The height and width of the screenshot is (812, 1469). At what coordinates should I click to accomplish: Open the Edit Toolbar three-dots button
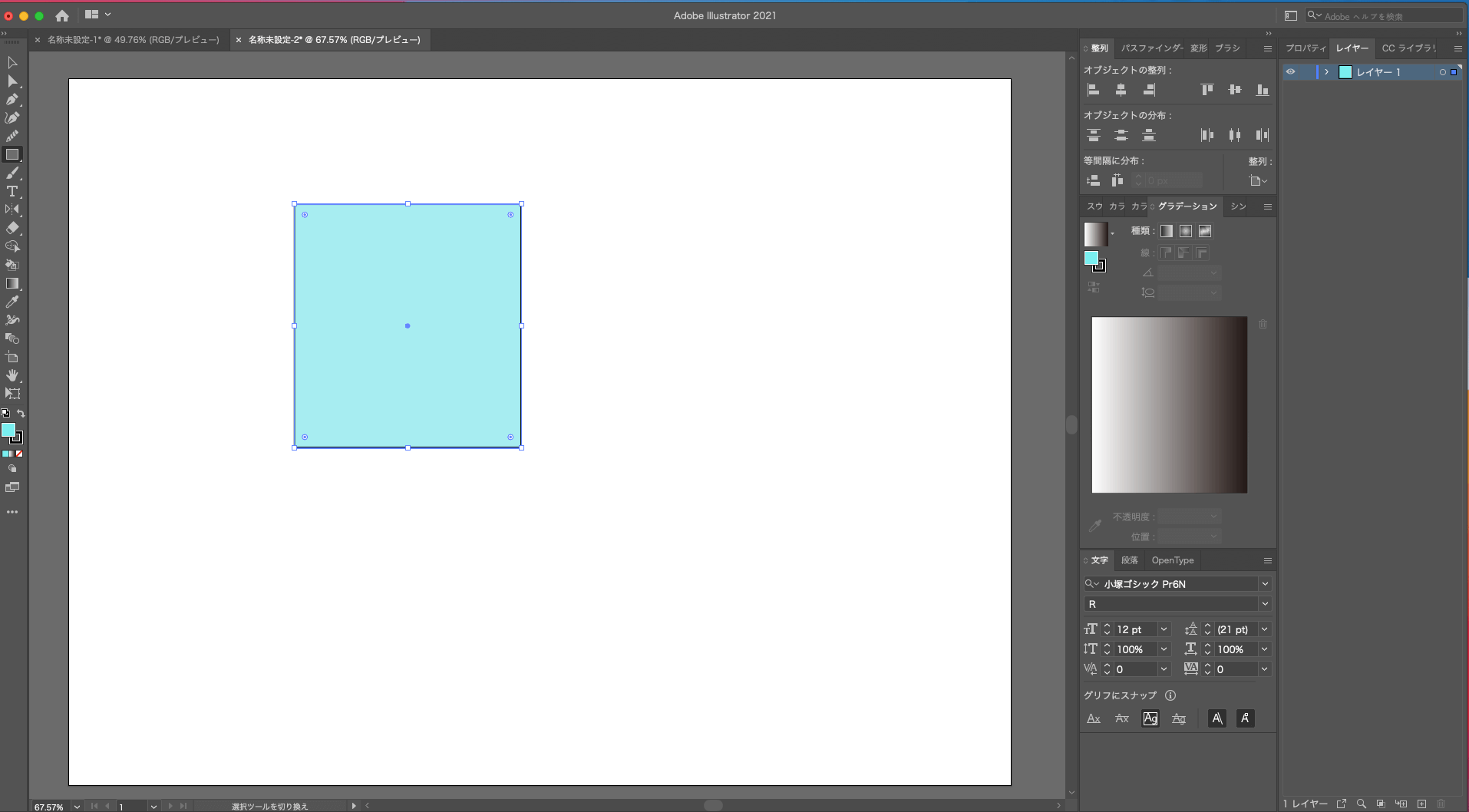(x=12, y=512)
